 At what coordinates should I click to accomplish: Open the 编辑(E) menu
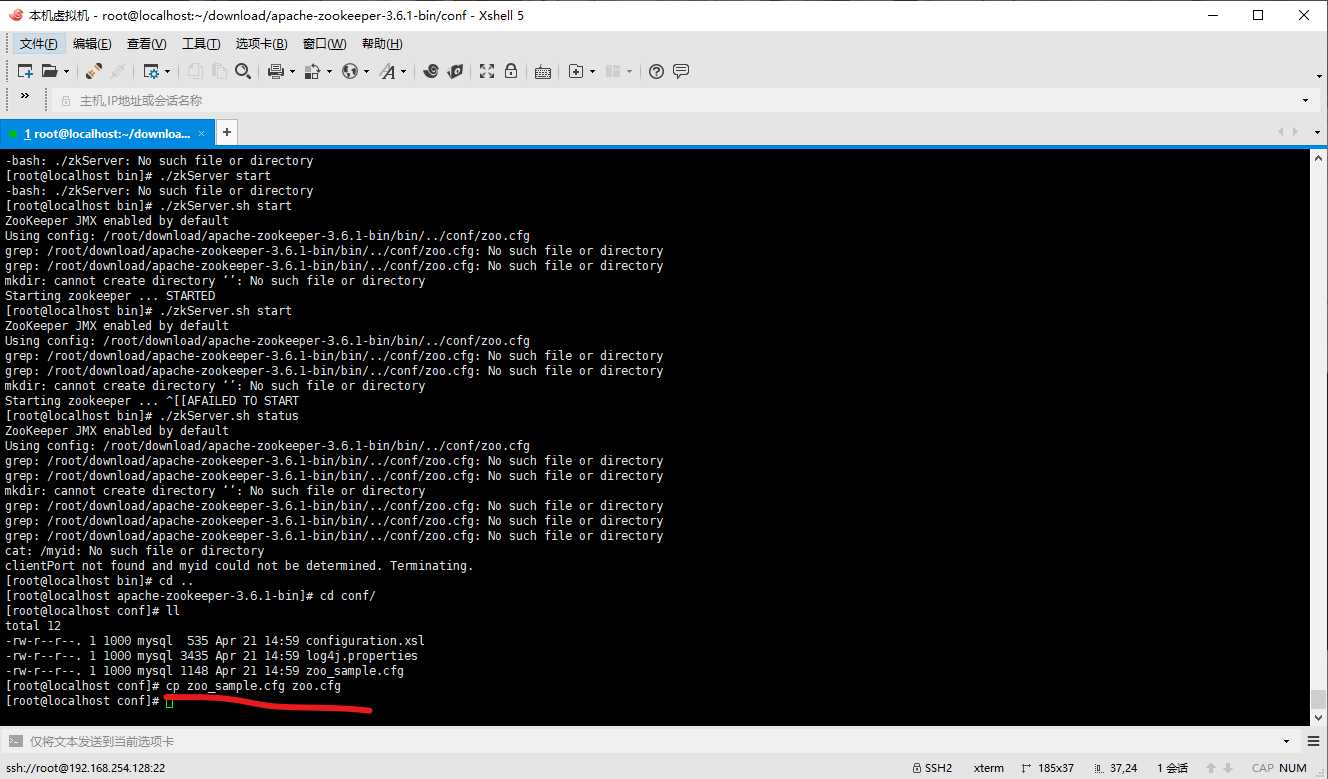point(92,44)
